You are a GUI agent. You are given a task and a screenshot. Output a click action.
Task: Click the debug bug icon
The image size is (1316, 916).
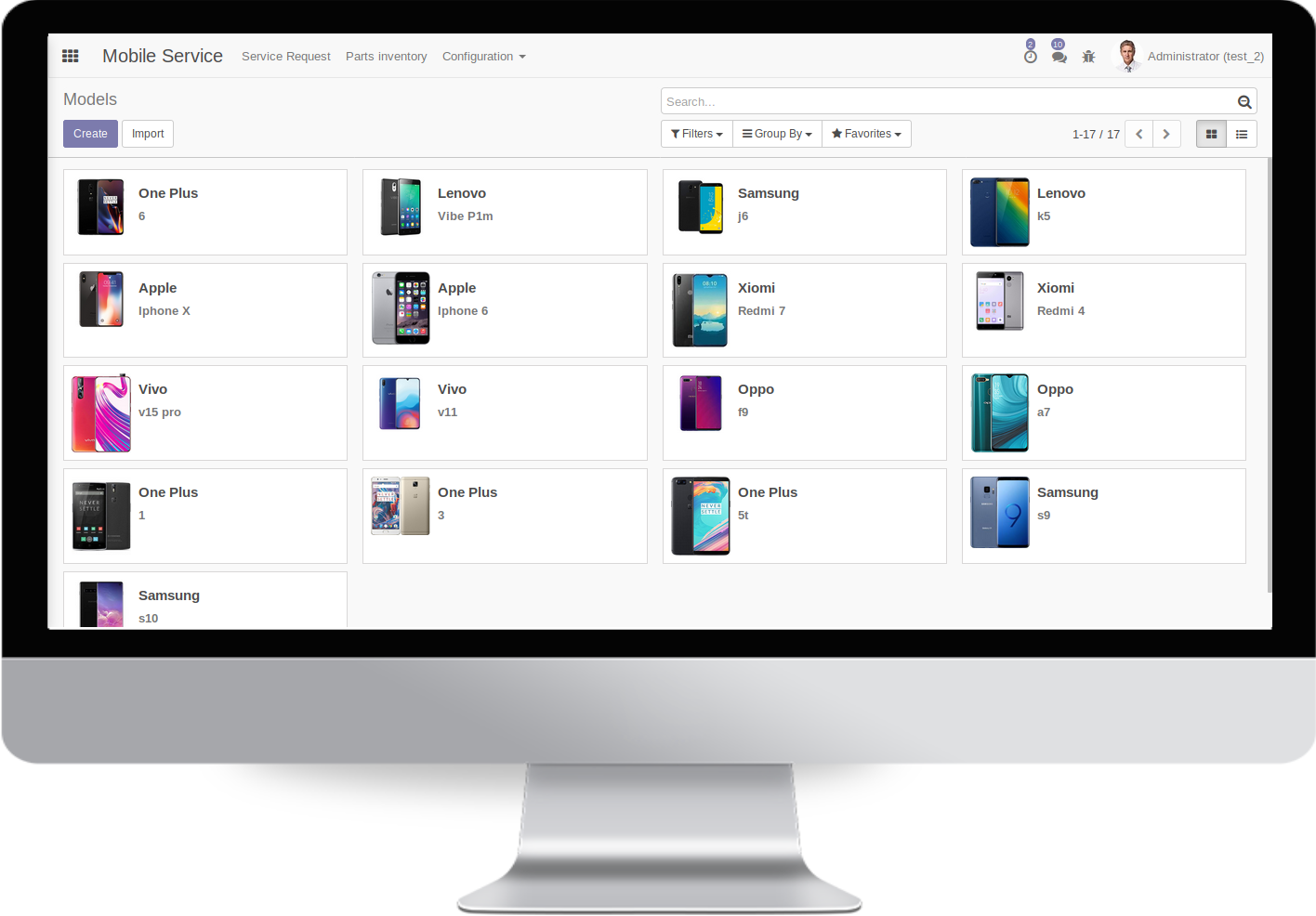(1088, 57)
